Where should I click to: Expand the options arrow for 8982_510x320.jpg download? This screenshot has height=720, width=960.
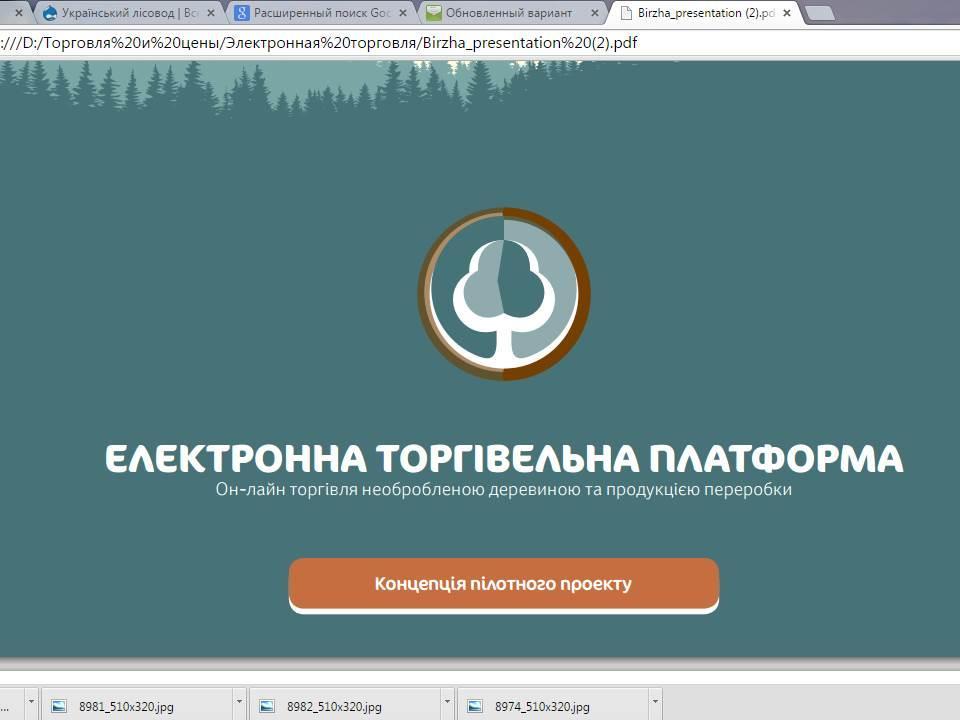coord(447,703)
